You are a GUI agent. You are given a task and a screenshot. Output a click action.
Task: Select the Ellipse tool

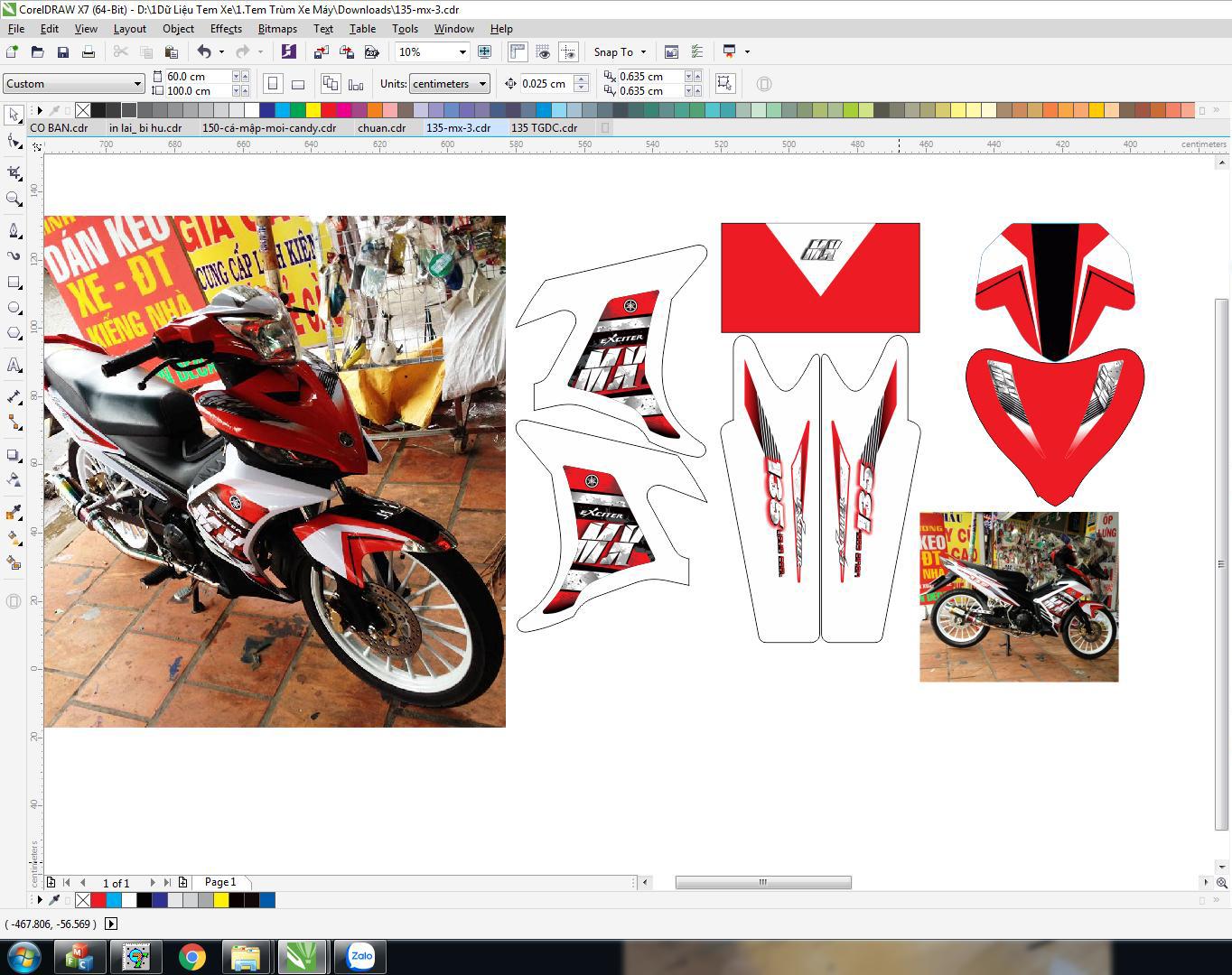(14, 308)
